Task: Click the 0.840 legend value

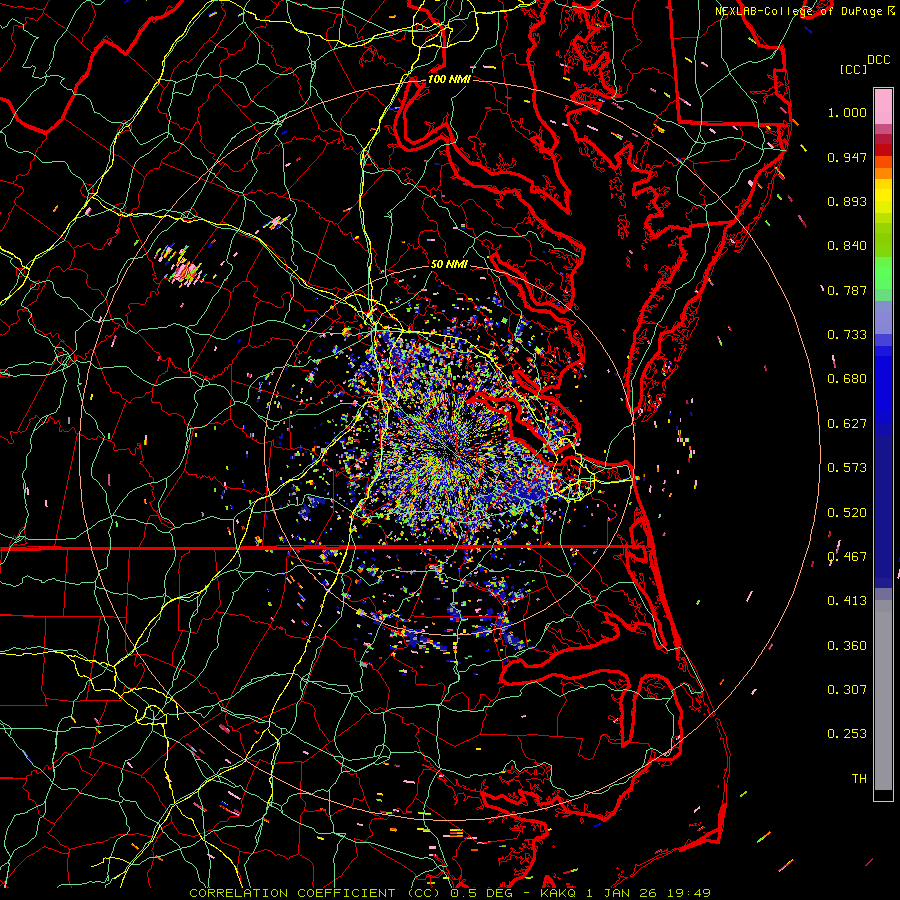Action: [x=847, y=246]
